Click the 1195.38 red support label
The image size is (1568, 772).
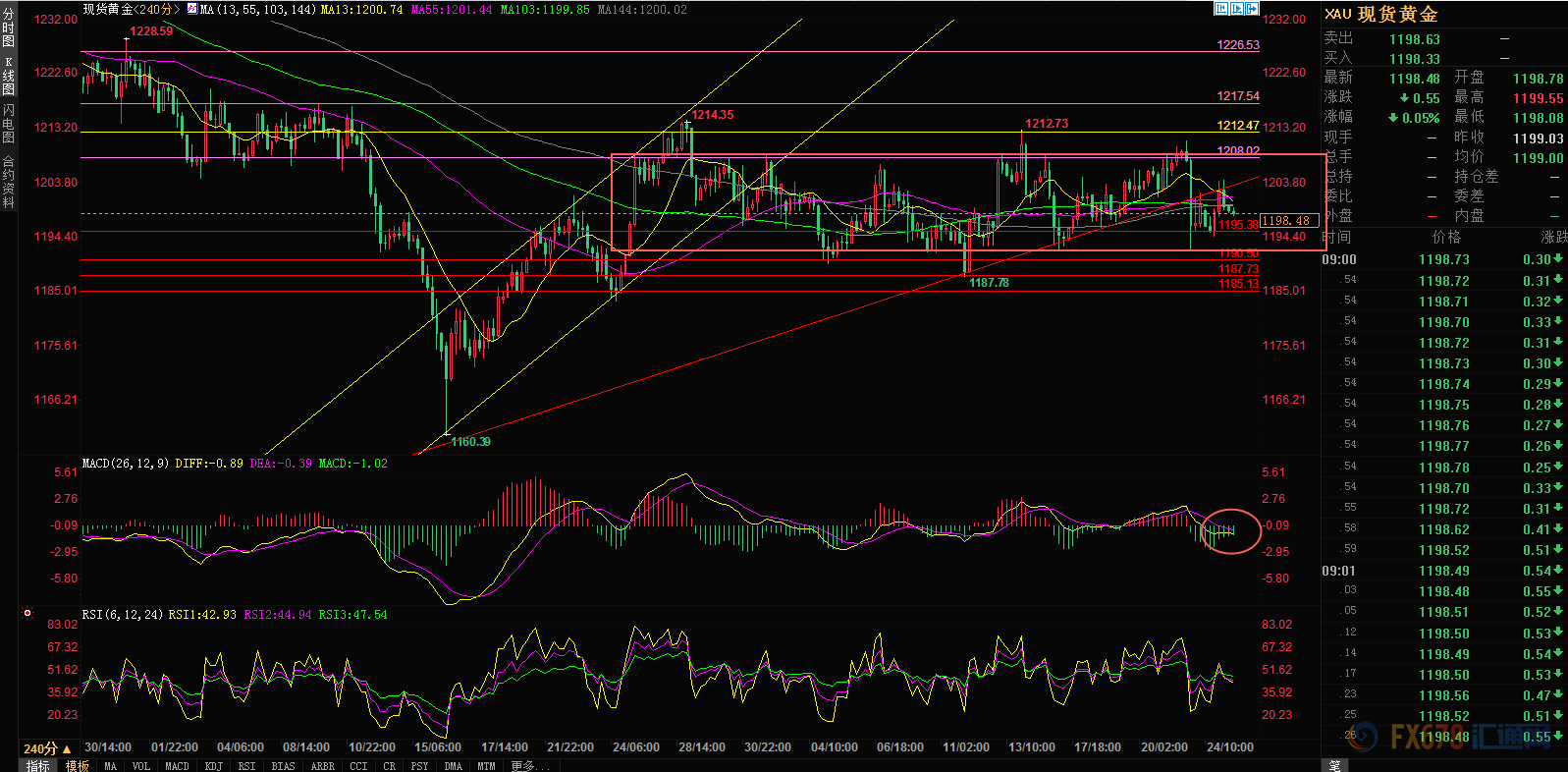1238,225
